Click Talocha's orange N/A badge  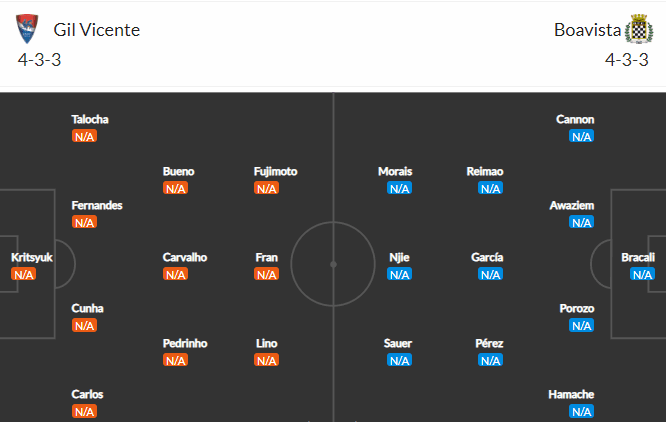84,136
